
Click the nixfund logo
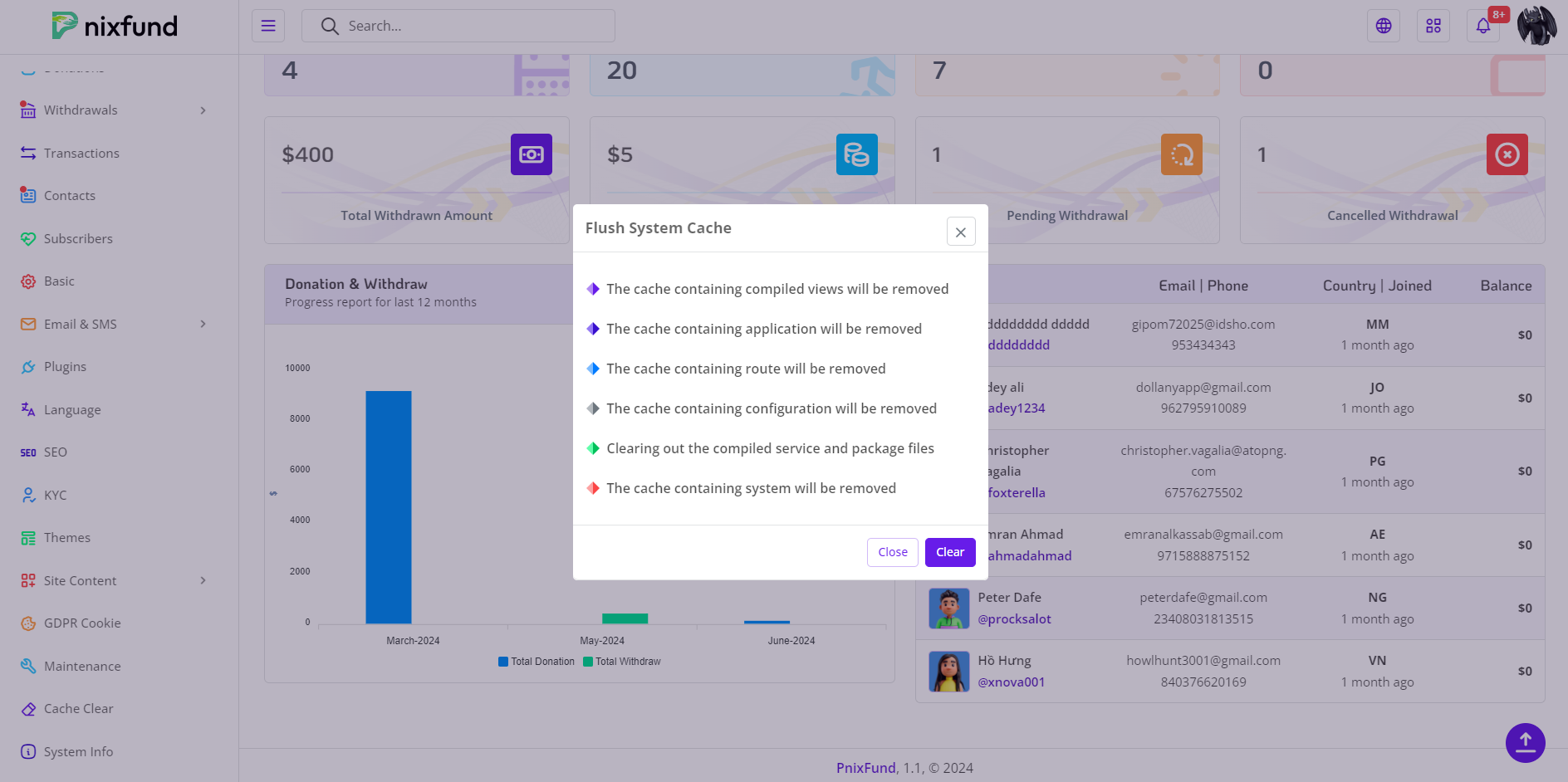pos(115,26)
